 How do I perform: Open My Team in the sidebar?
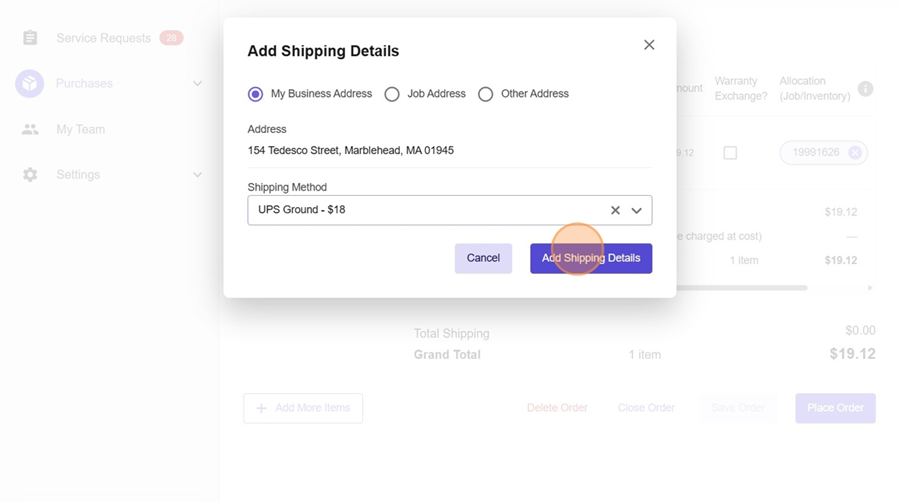click(80, 129)
